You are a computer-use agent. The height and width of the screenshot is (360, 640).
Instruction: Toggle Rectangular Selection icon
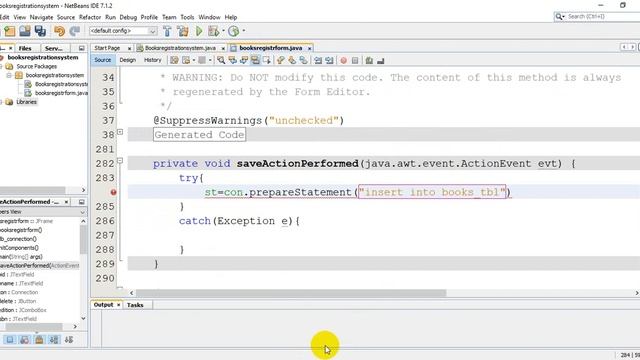[267, 60]
